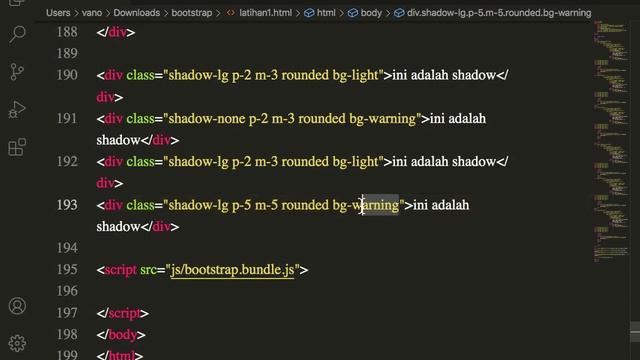Click line number 192 in gutter
This screenshot has height=360, width=640.
pyautogui.click(x=67, y=162)
